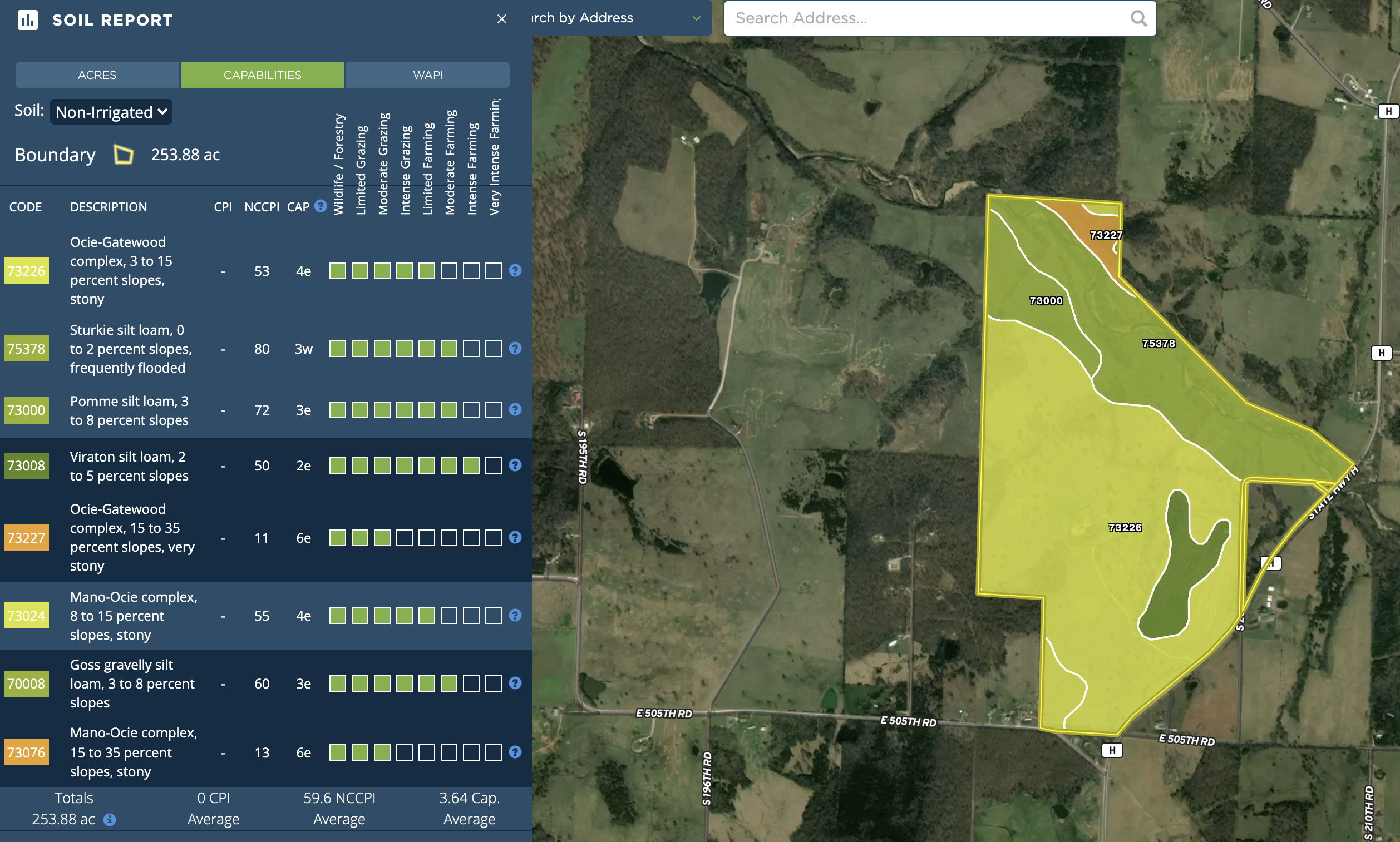Click Intense Grazing box for 73227

click(x=404, y=538)
